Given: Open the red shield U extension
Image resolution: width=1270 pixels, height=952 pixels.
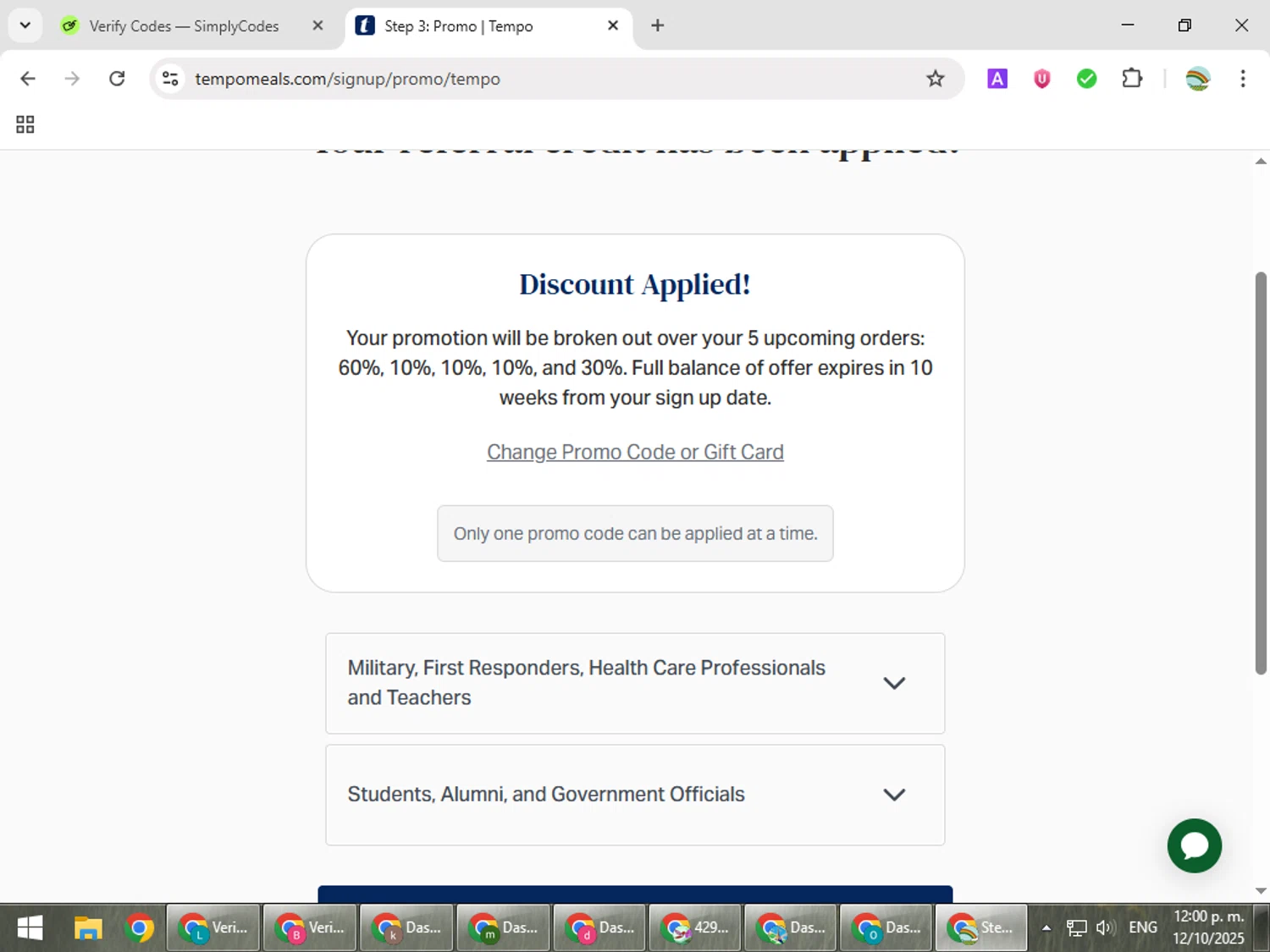Looking at the screenshot, I should (1041, 79).
